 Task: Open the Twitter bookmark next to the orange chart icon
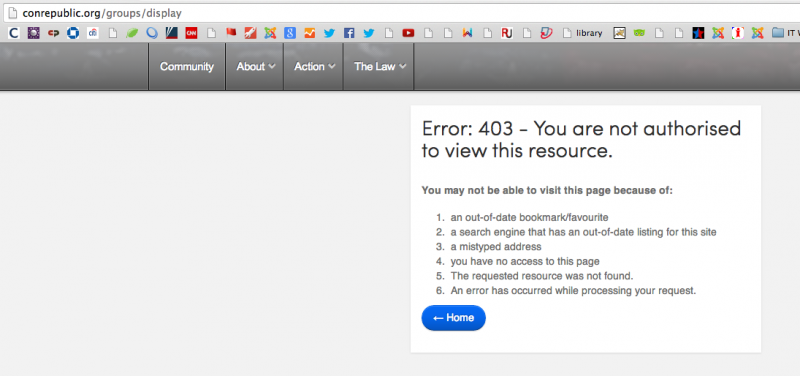click(330, 33)
